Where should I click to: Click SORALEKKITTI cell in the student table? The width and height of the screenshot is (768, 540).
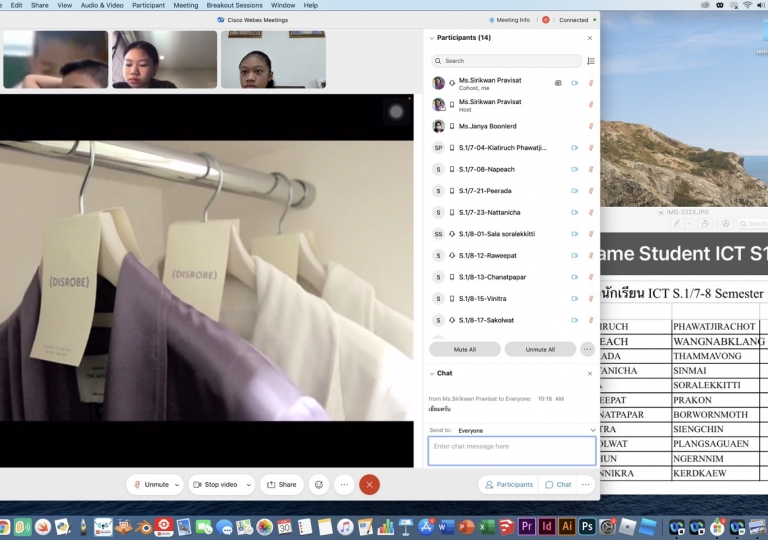click(x=715, y=385)
